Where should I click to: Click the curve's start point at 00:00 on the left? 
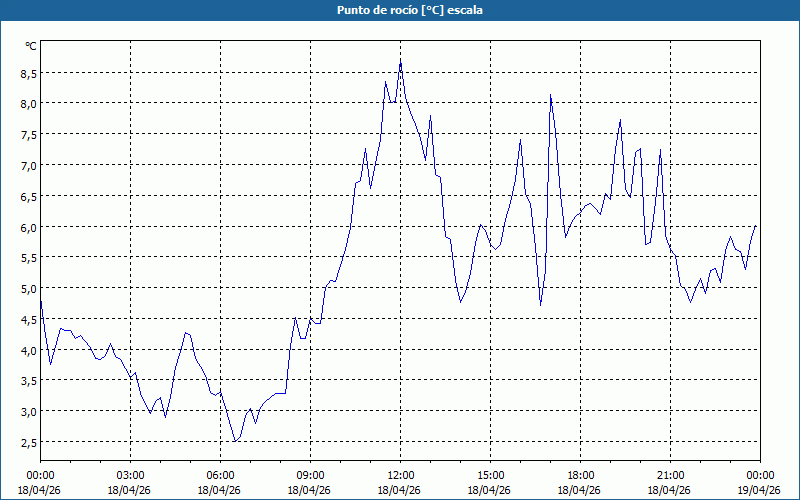click(41, 301)
